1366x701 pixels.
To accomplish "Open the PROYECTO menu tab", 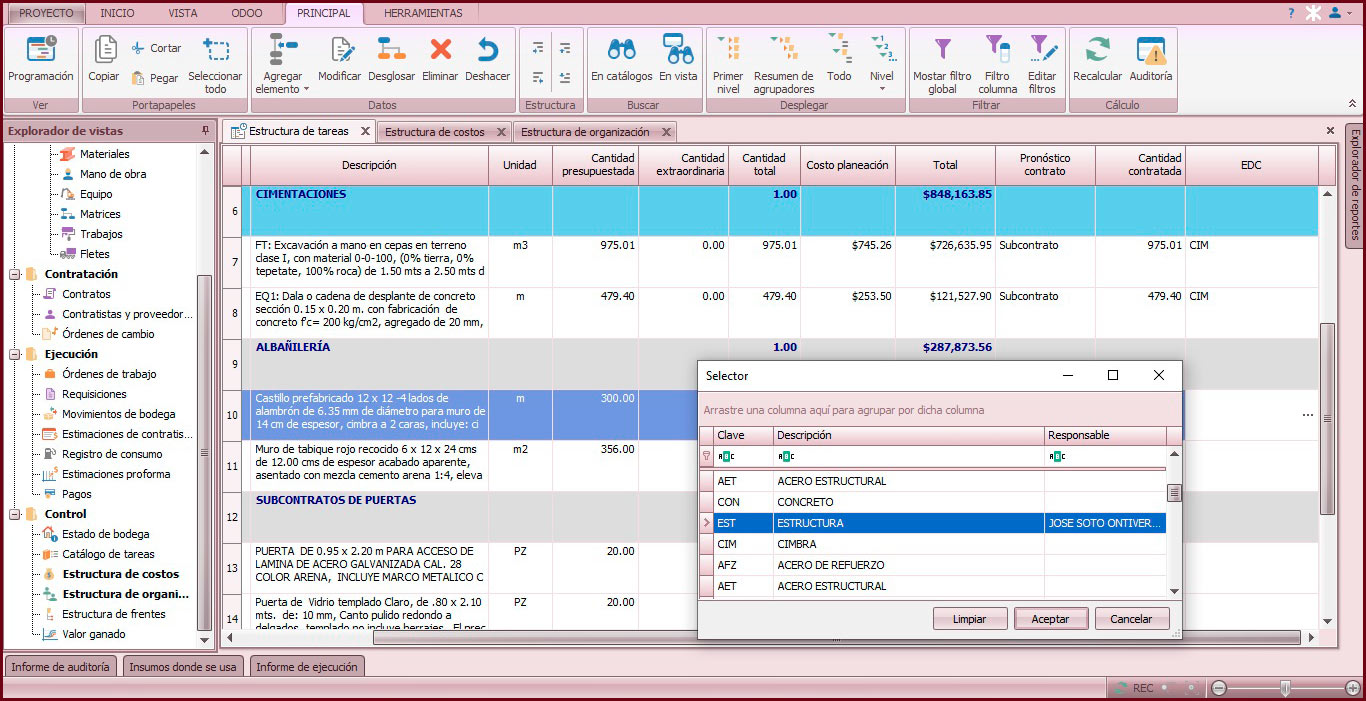I will (x=47, y=13).
